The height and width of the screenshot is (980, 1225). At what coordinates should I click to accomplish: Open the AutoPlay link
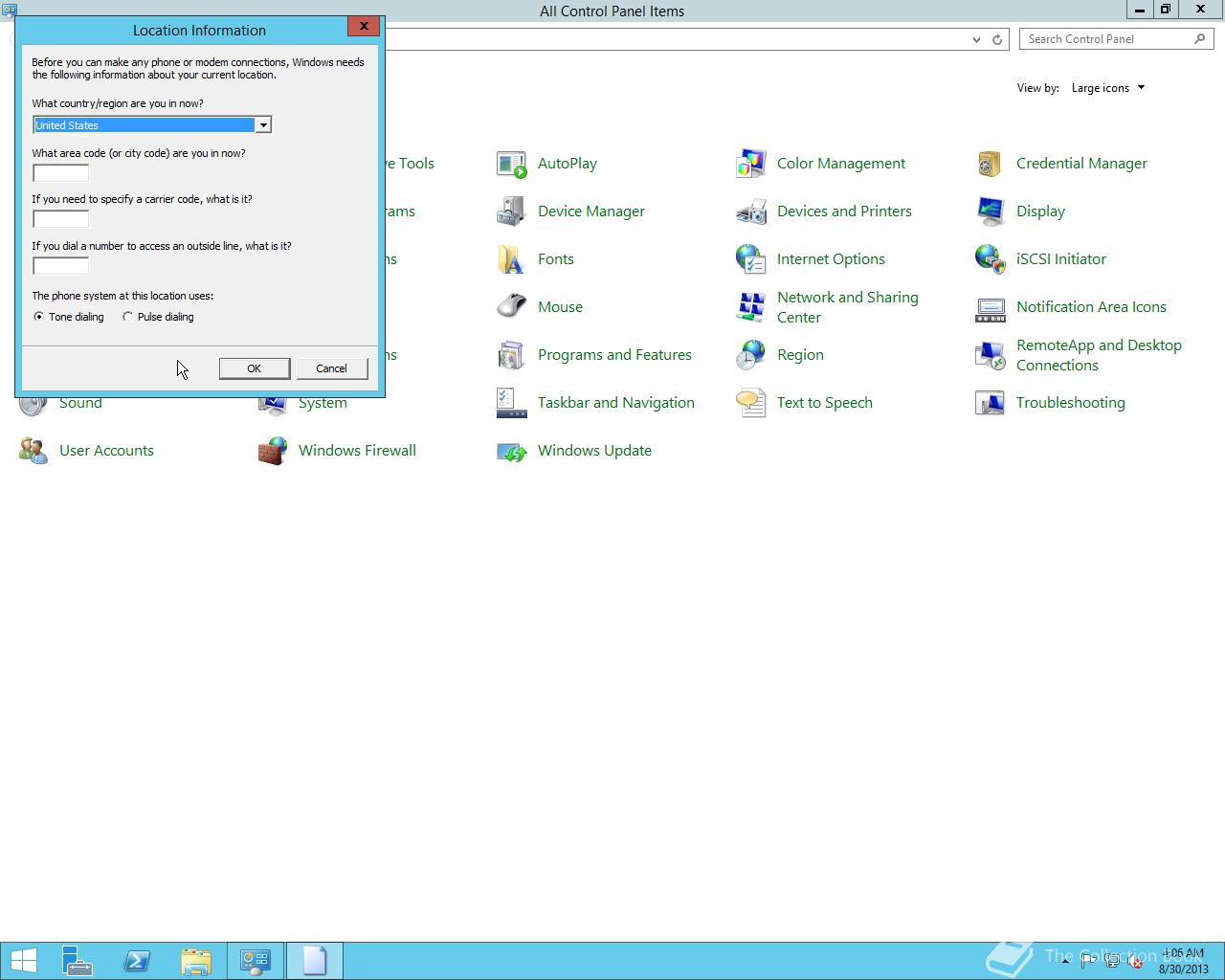[568, 164]
